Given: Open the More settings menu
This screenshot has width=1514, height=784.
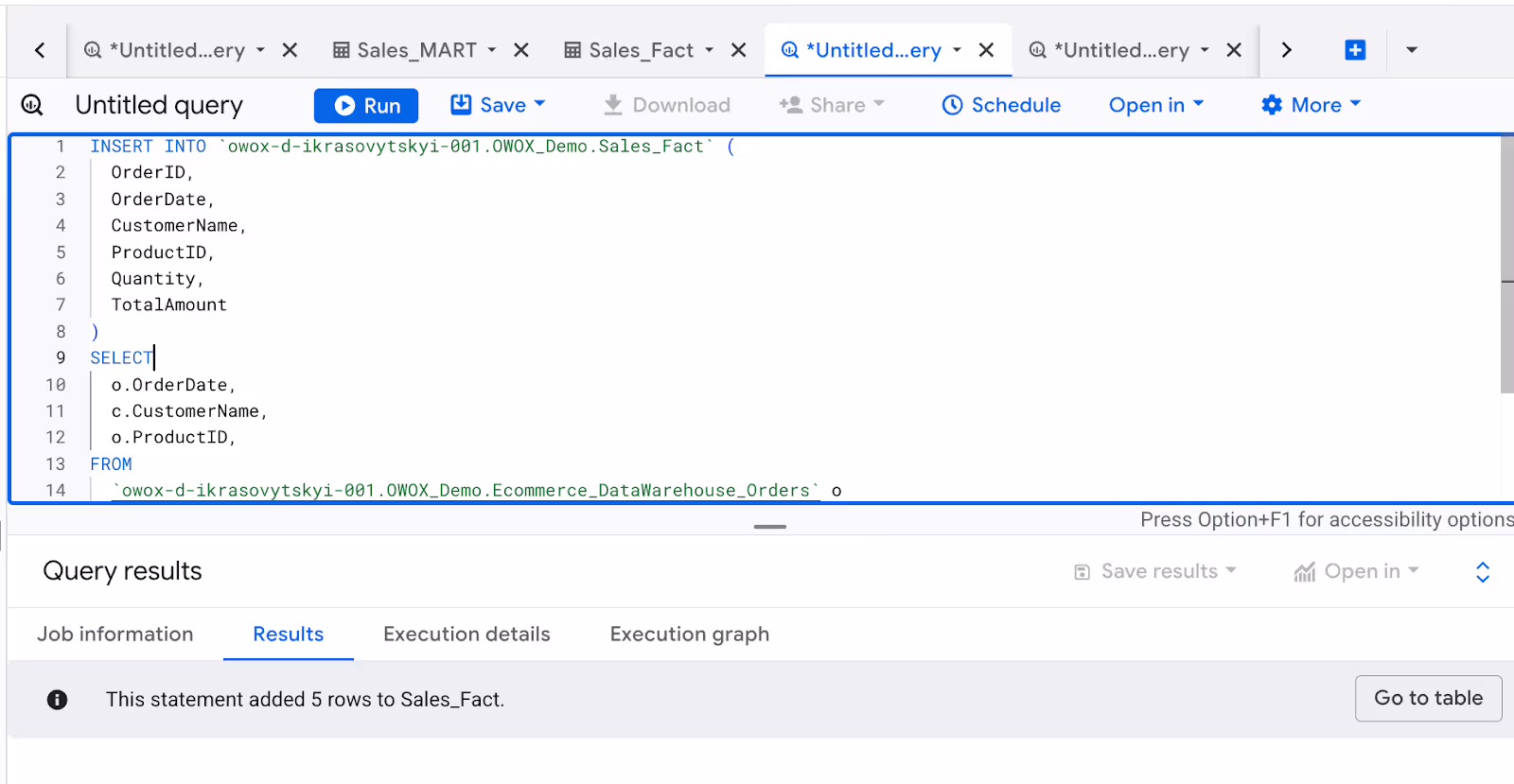Looking at the screenshot, I should pyautogui.click(x=1311, y=105).
